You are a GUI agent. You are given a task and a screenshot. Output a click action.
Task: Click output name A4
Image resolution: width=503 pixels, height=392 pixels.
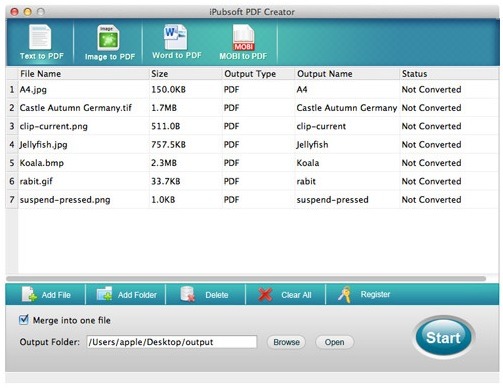click(302, 90)
